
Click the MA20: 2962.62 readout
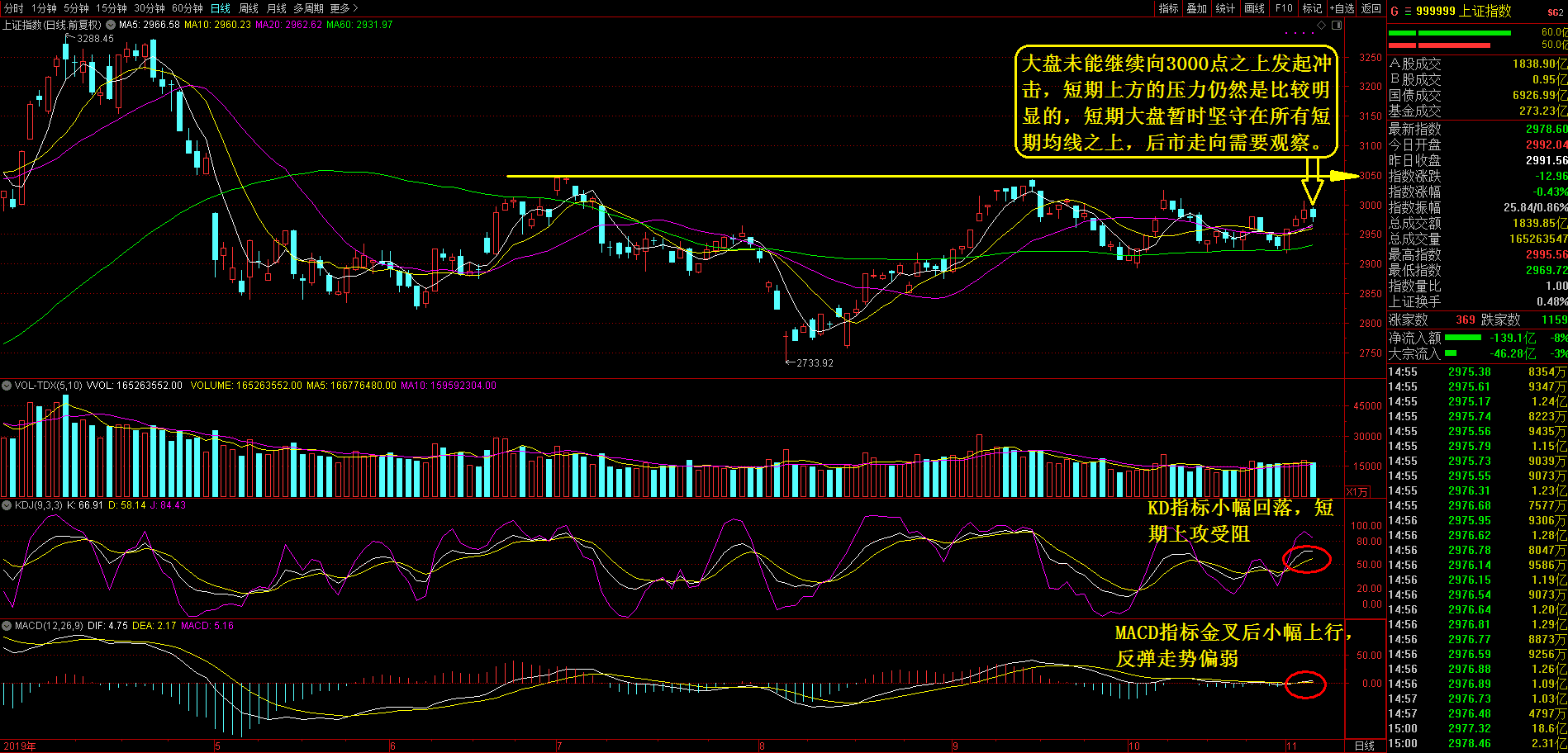pyautogui.click(x=288, y=25)
